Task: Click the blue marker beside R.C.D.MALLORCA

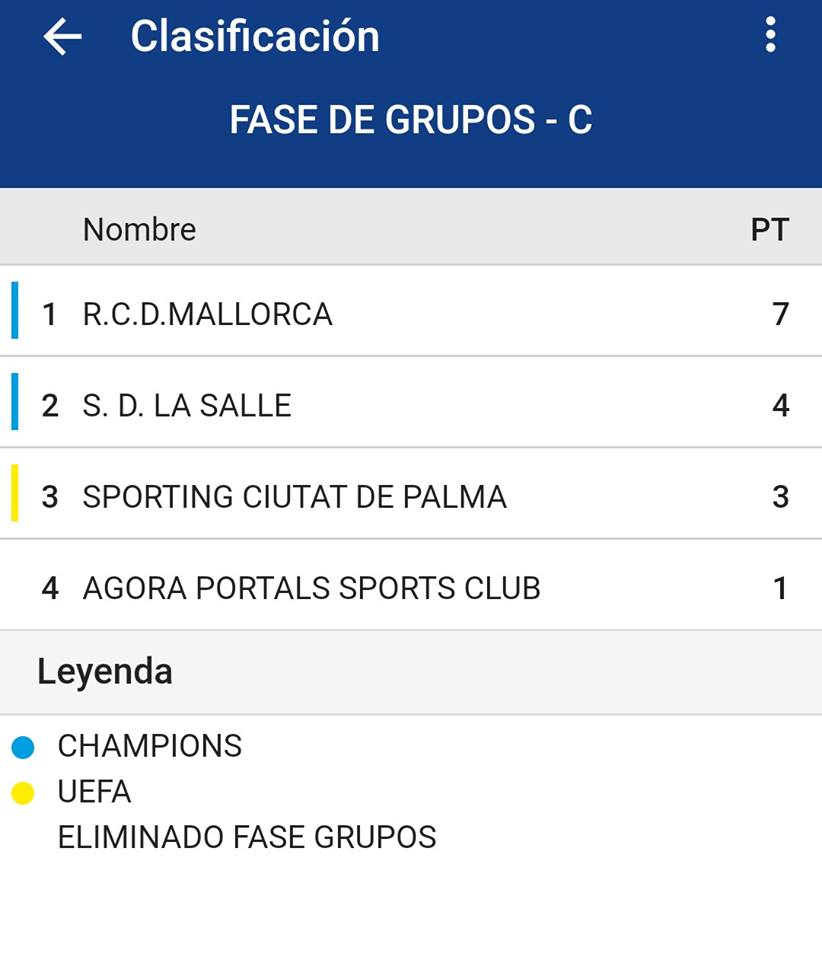Action: (x=15, y=310)
